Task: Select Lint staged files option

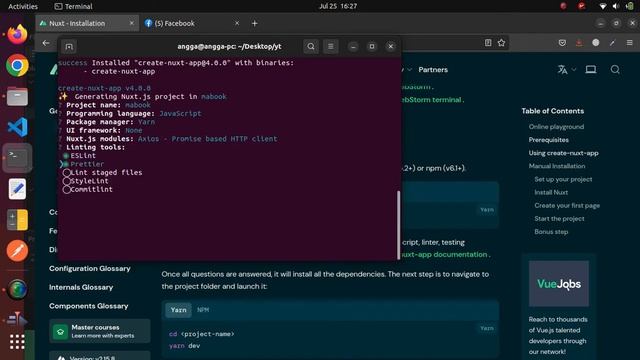Action: tap(102, 173)
